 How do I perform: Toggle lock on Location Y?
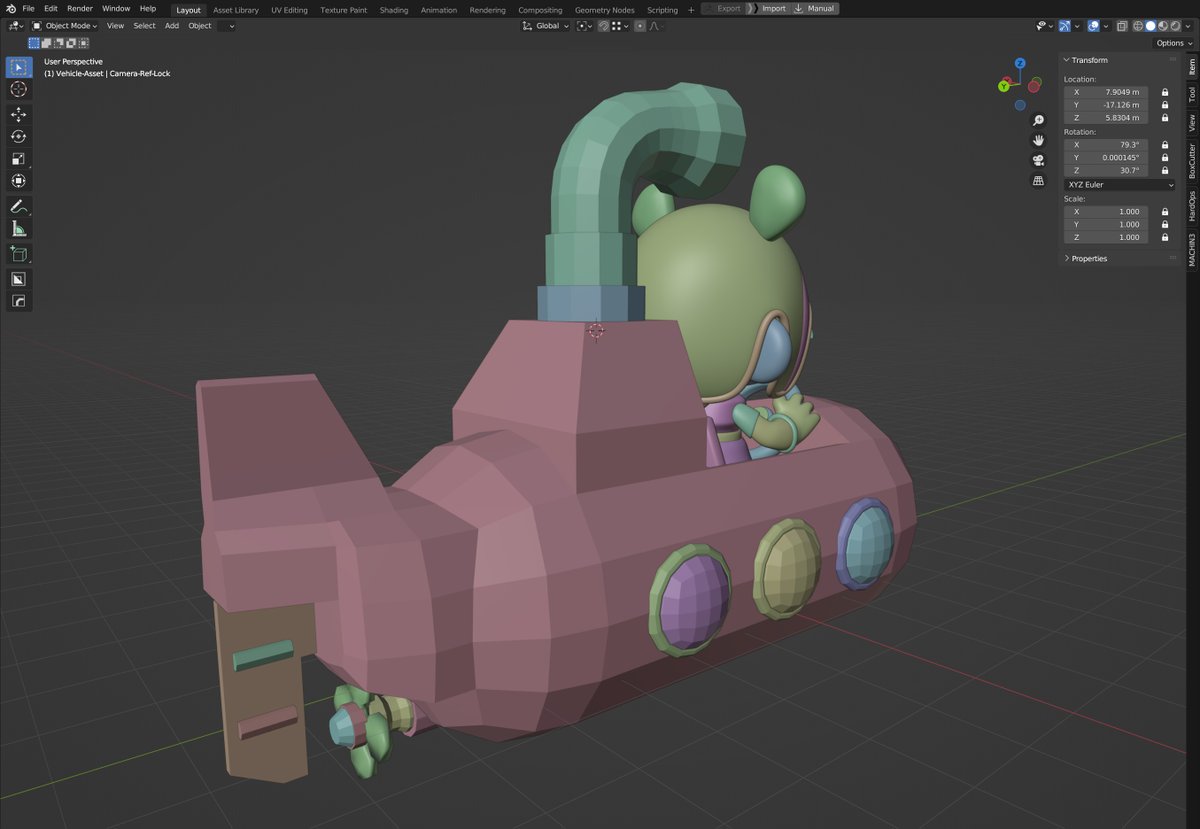tap(1164, 105)
